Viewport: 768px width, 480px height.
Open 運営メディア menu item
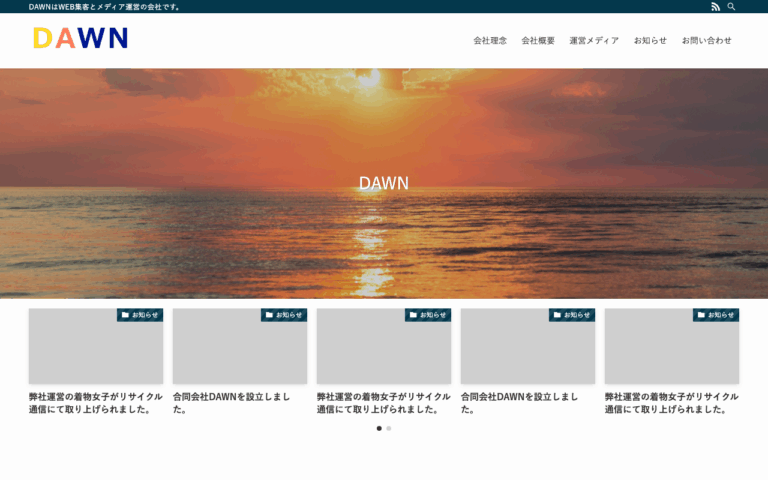click(594, 41)
